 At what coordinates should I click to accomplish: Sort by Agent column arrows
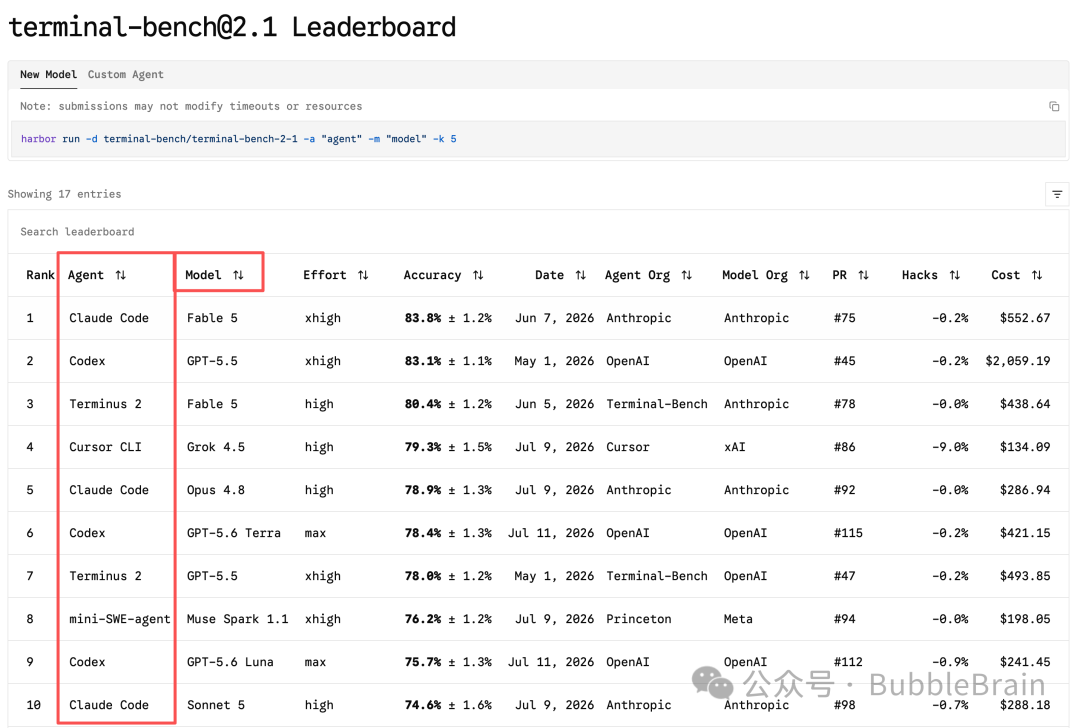[121, 275]
